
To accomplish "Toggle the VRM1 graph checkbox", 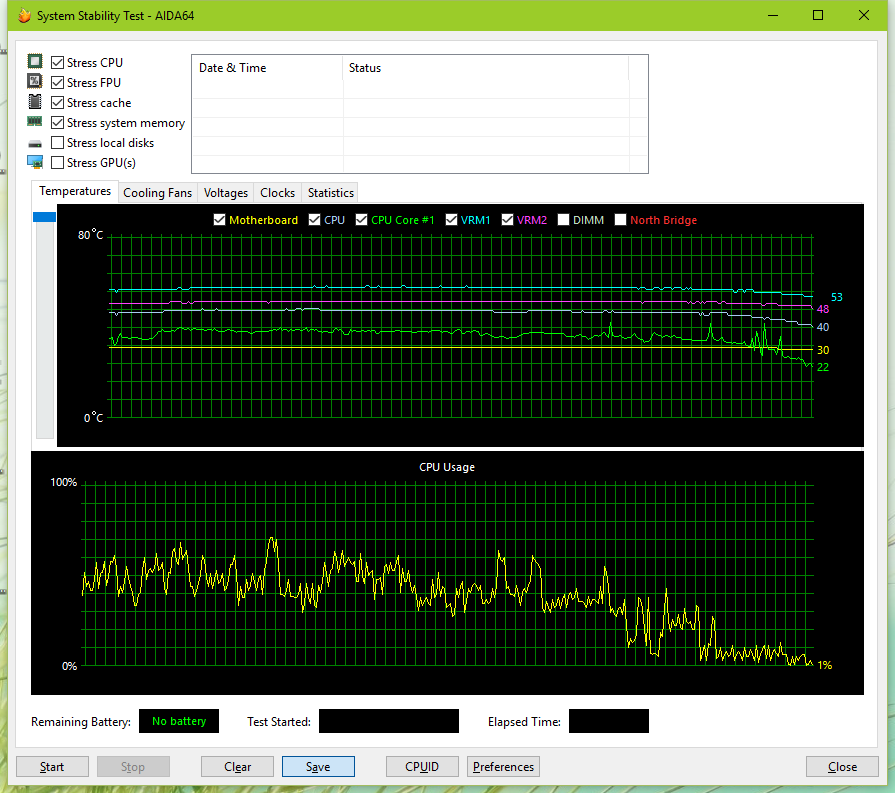I will (451, 220).
